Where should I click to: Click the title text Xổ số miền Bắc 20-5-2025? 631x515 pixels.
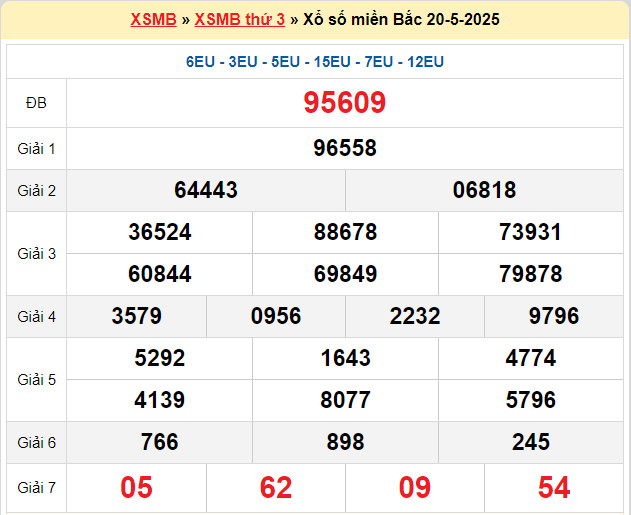click(401, 19)
